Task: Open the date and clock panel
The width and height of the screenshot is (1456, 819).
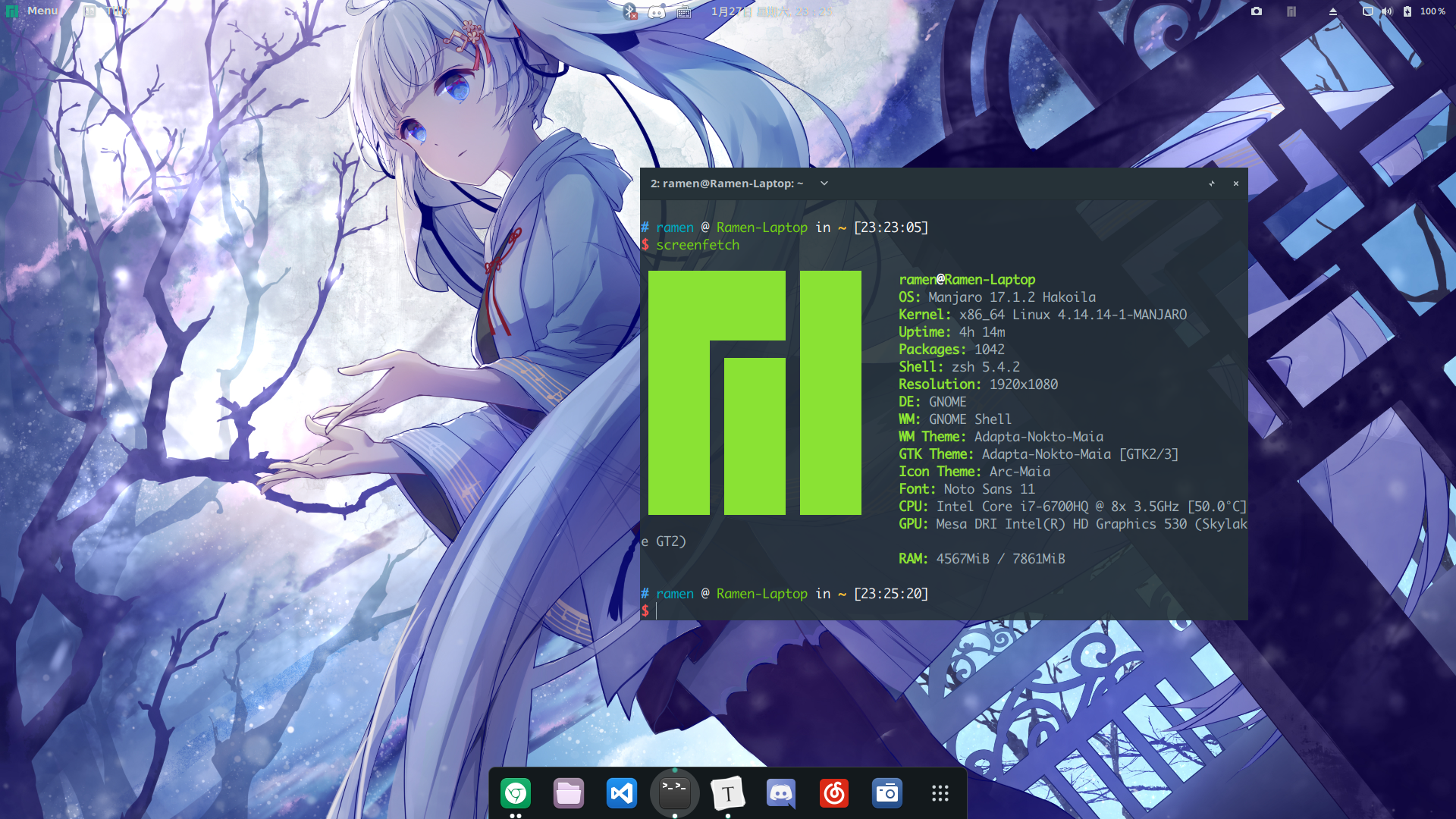Action: [x=771, y=11]
